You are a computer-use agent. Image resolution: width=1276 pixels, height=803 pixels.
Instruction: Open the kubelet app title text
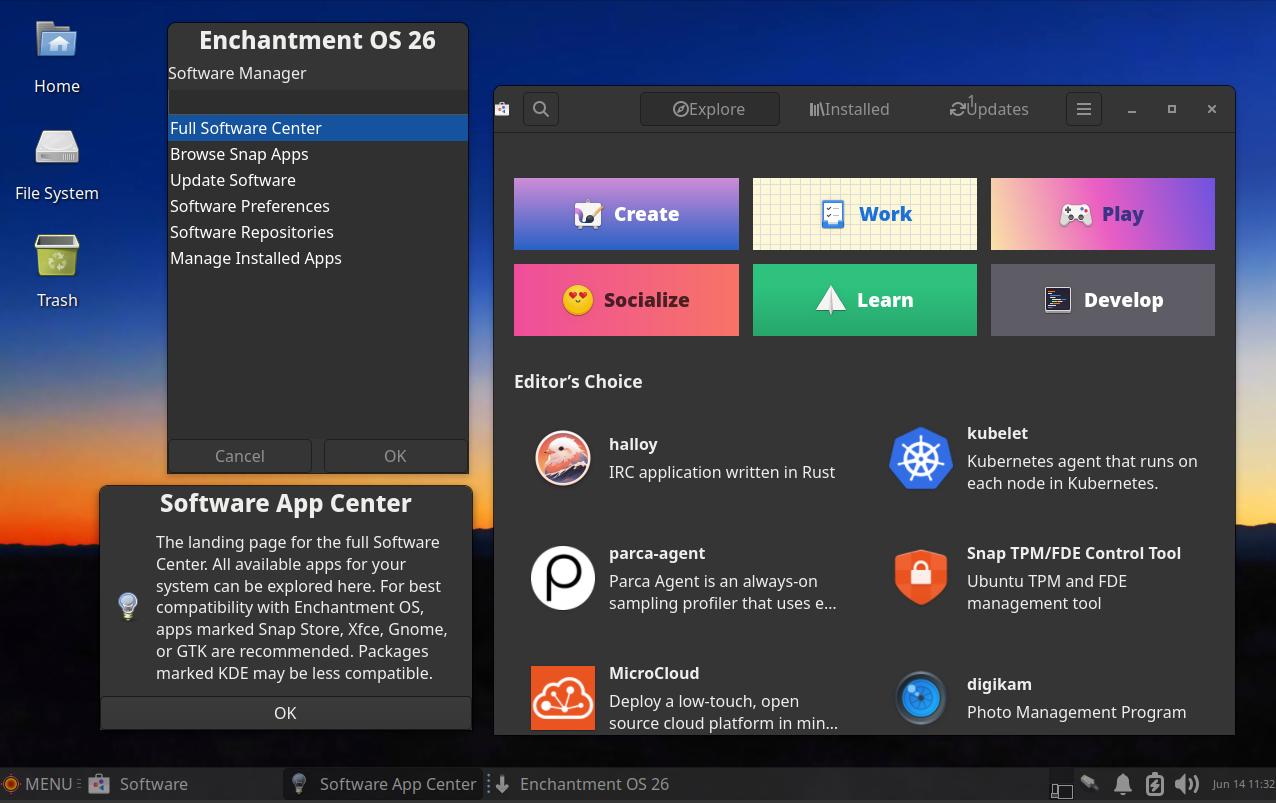[997, 433]
